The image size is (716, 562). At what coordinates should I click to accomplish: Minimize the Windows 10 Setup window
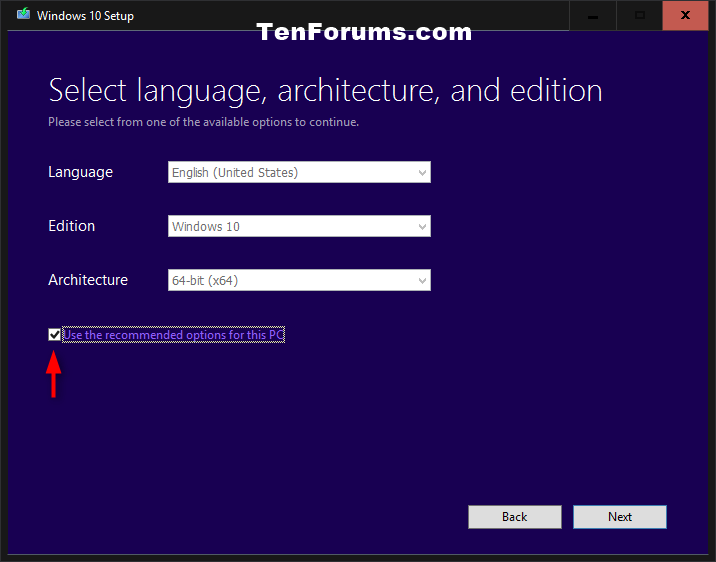tap(593, 16)
